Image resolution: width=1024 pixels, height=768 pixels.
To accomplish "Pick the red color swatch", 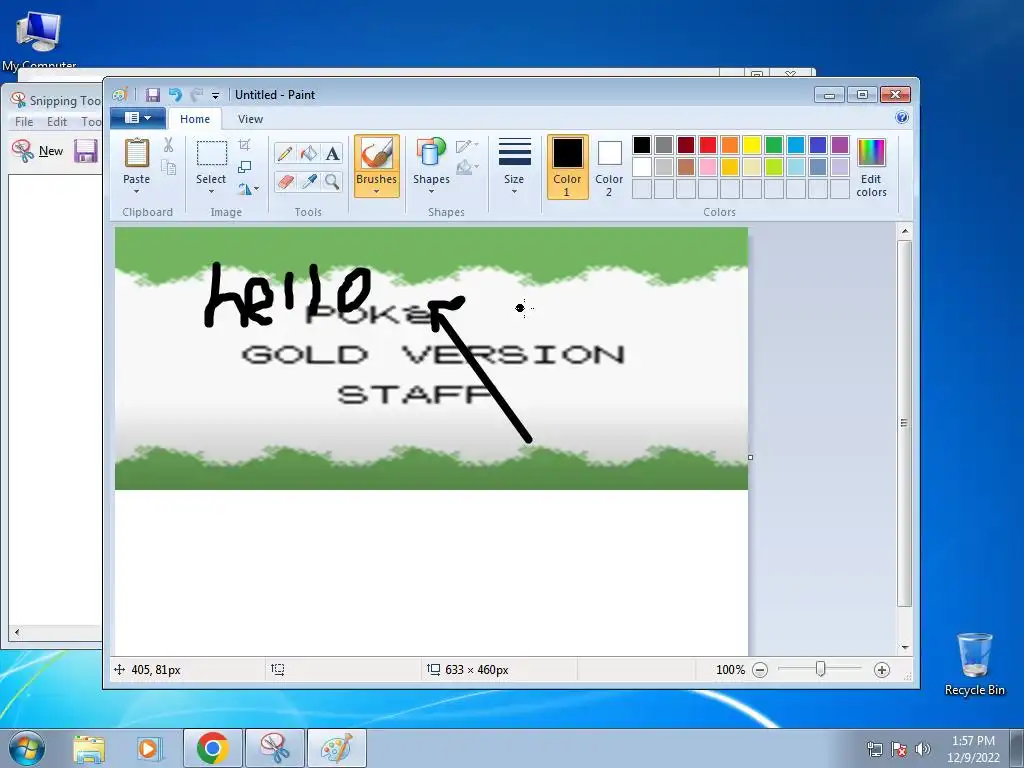I will (708, 144).
